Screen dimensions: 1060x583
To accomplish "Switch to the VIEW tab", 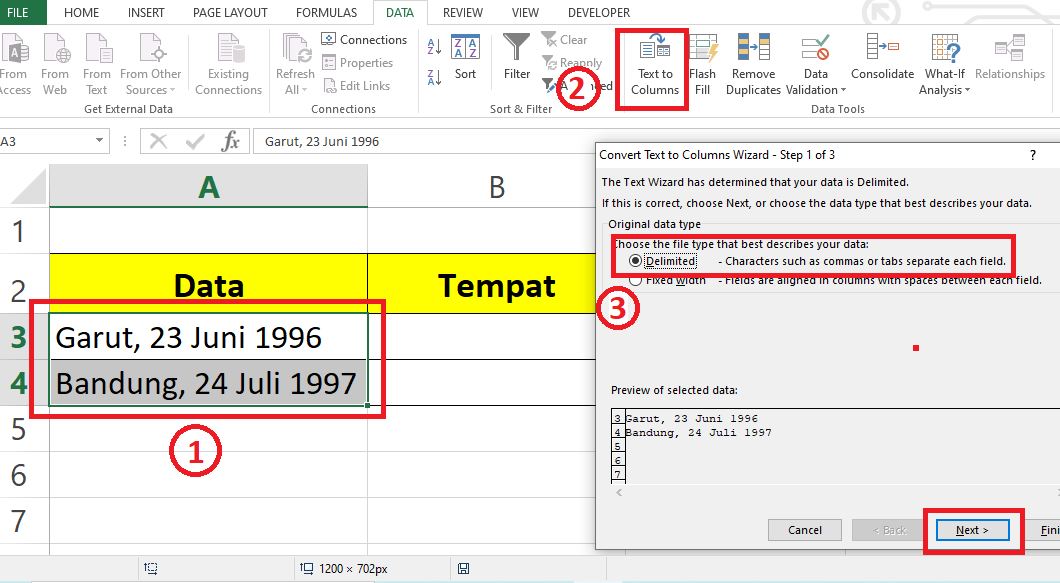I will (x=525, y=12).
